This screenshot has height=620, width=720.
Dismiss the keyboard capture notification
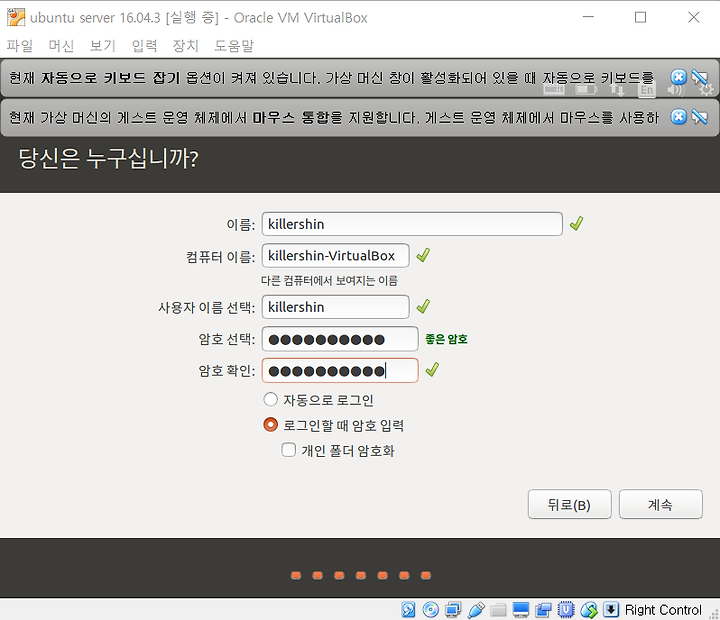pos(679,77)
